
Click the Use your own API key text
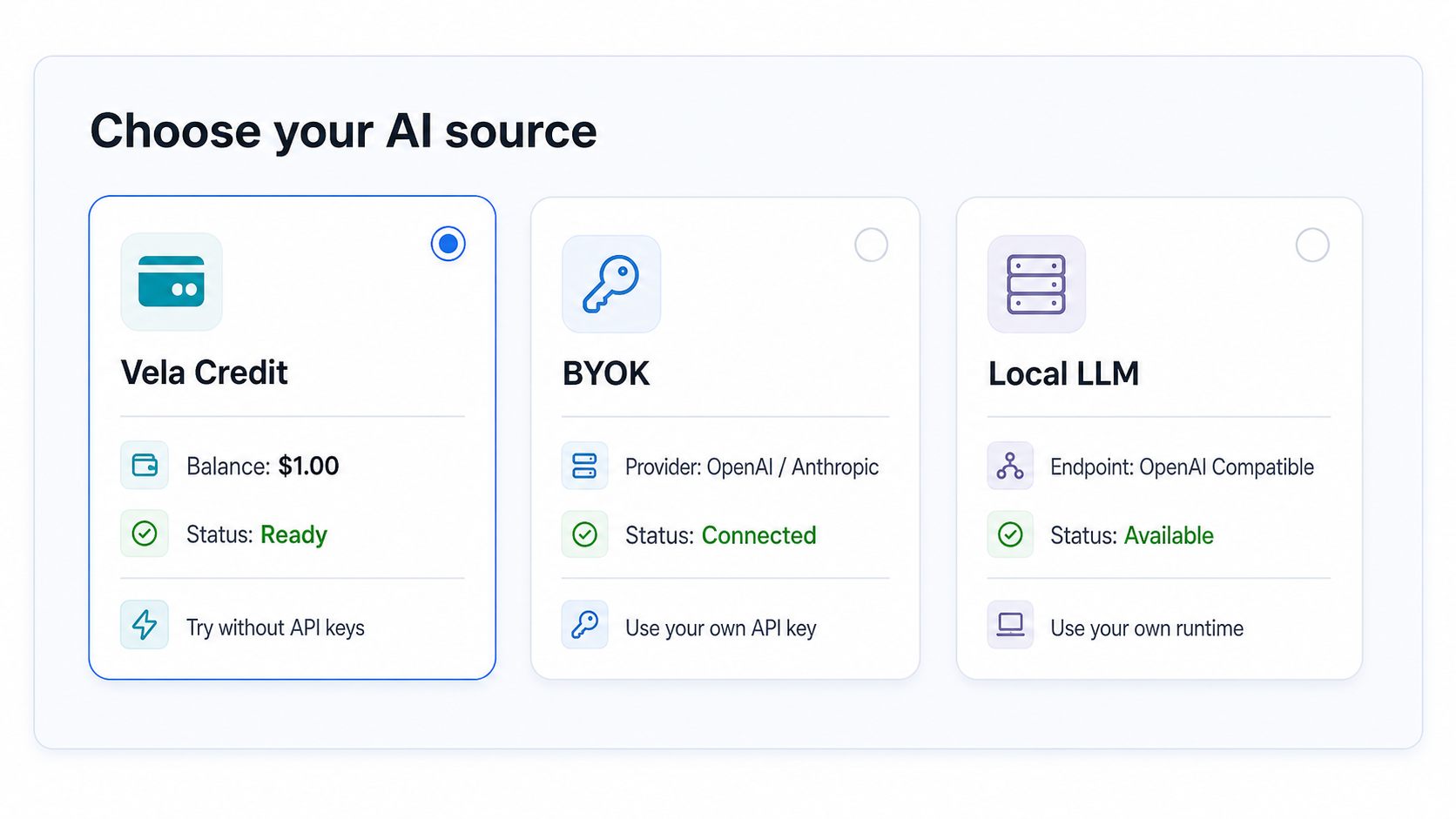721,628
